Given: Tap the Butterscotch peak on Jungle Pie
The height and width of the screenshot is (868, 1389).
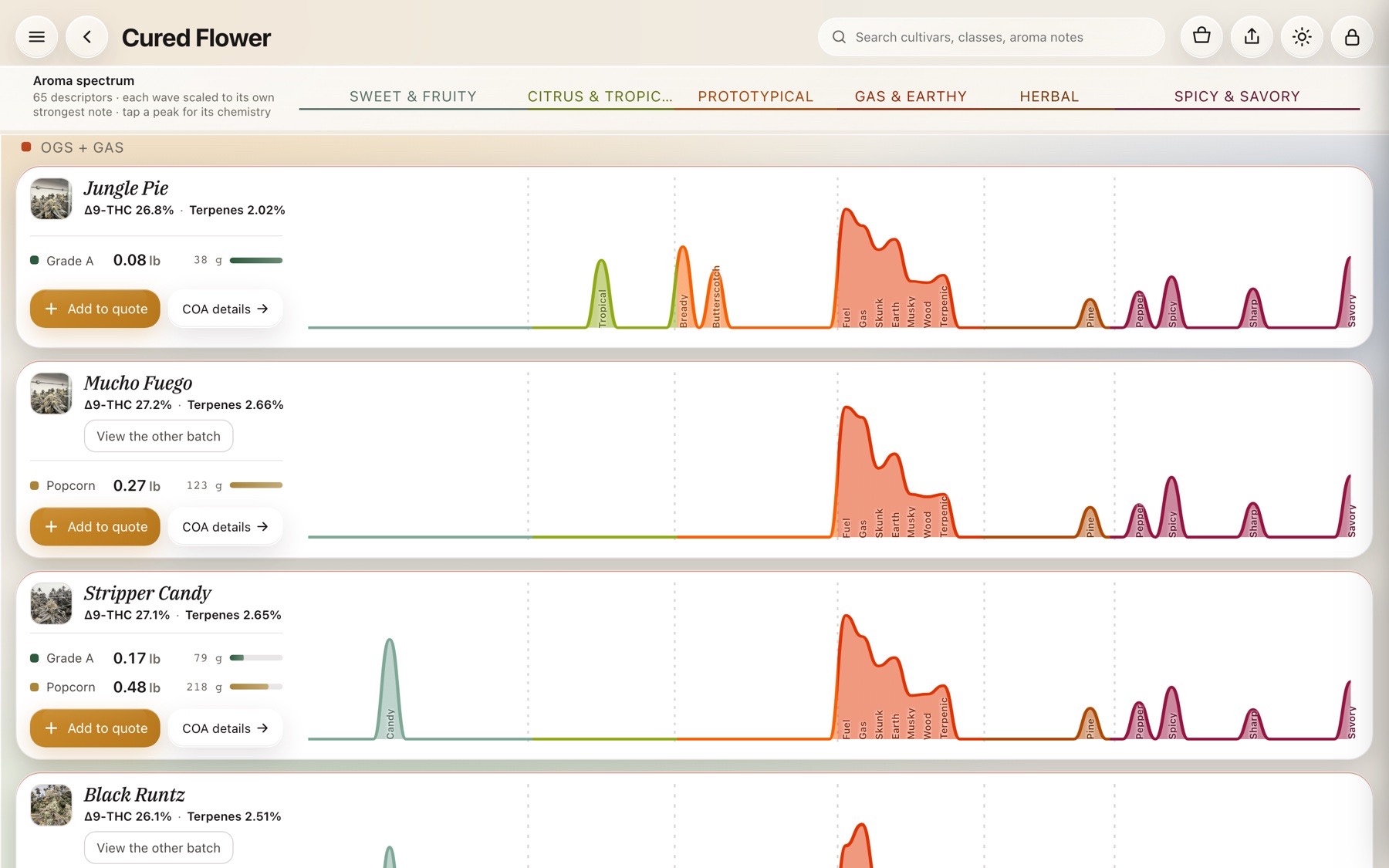Looking at the screenshot, I should coord(716,299).
